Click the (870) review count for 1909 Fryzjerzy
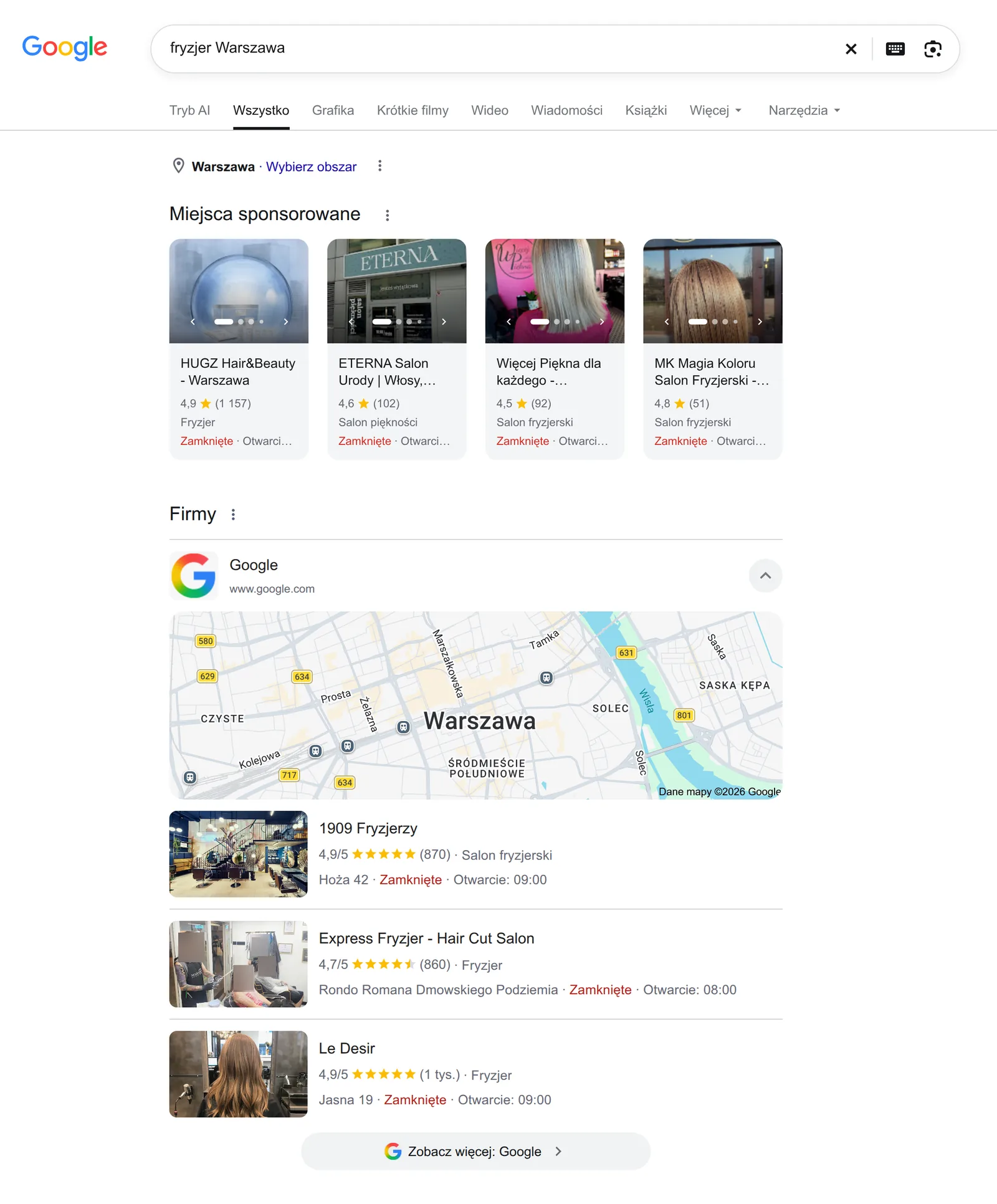 tap(434, 854)
